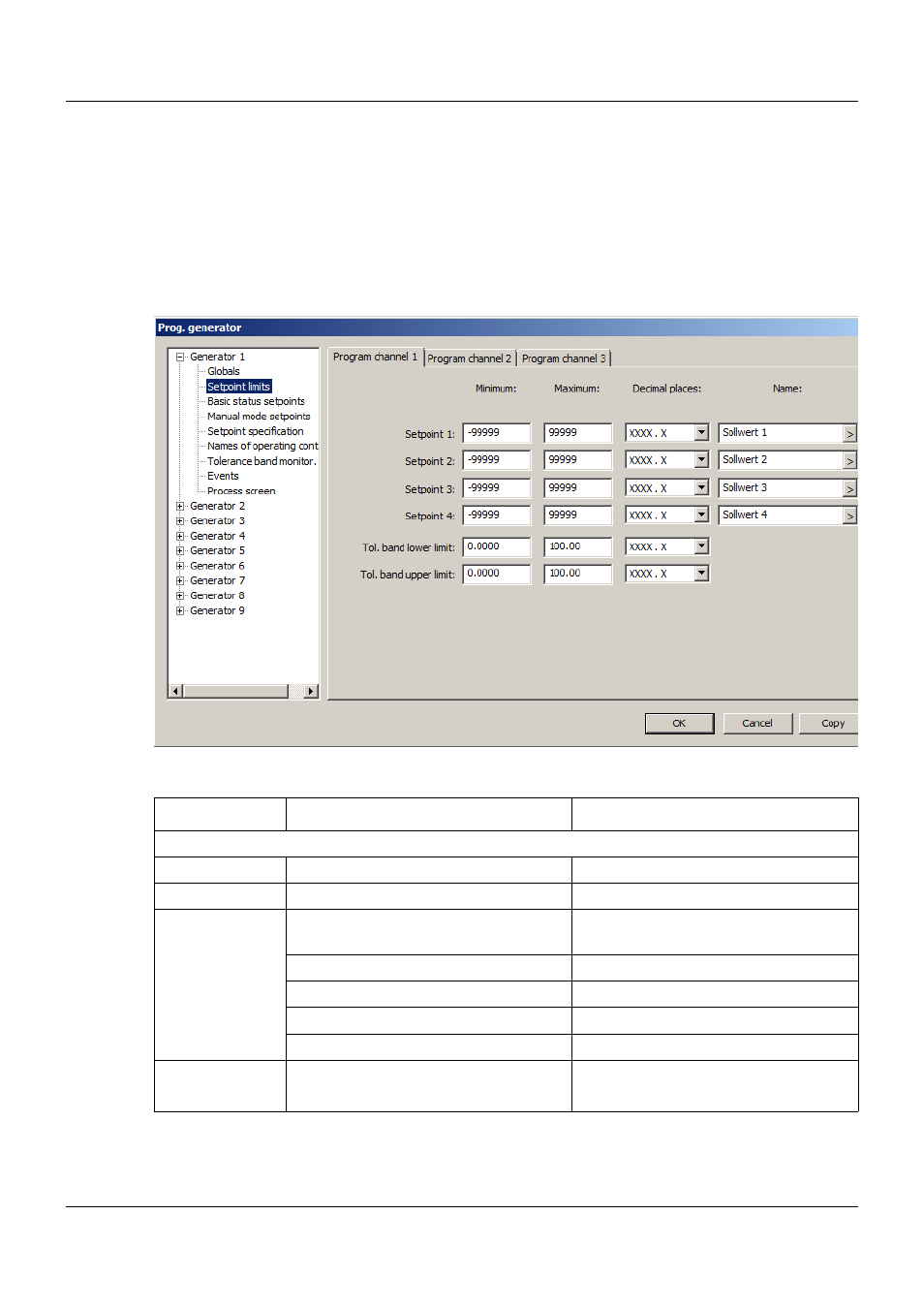Collapse the Generator 1 tree node
The height and width of the screenshot is (1308, 924).
[x=179, y=357]
